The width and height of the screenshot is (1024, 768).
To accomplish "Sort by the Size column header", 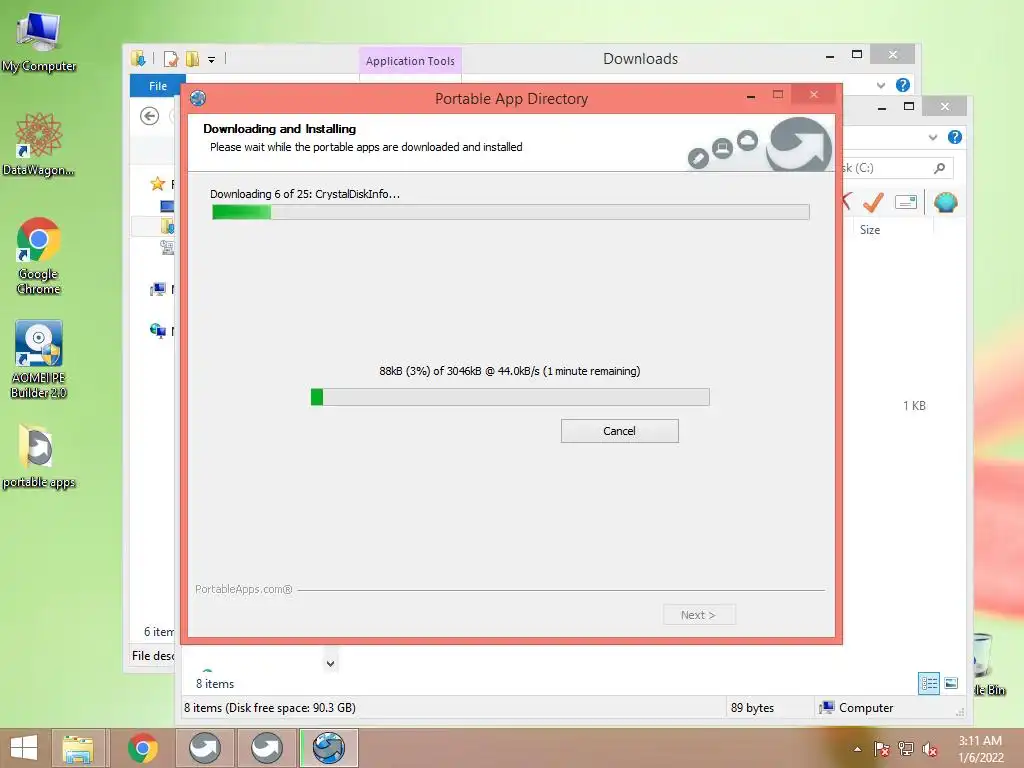I will click(870, 230).
